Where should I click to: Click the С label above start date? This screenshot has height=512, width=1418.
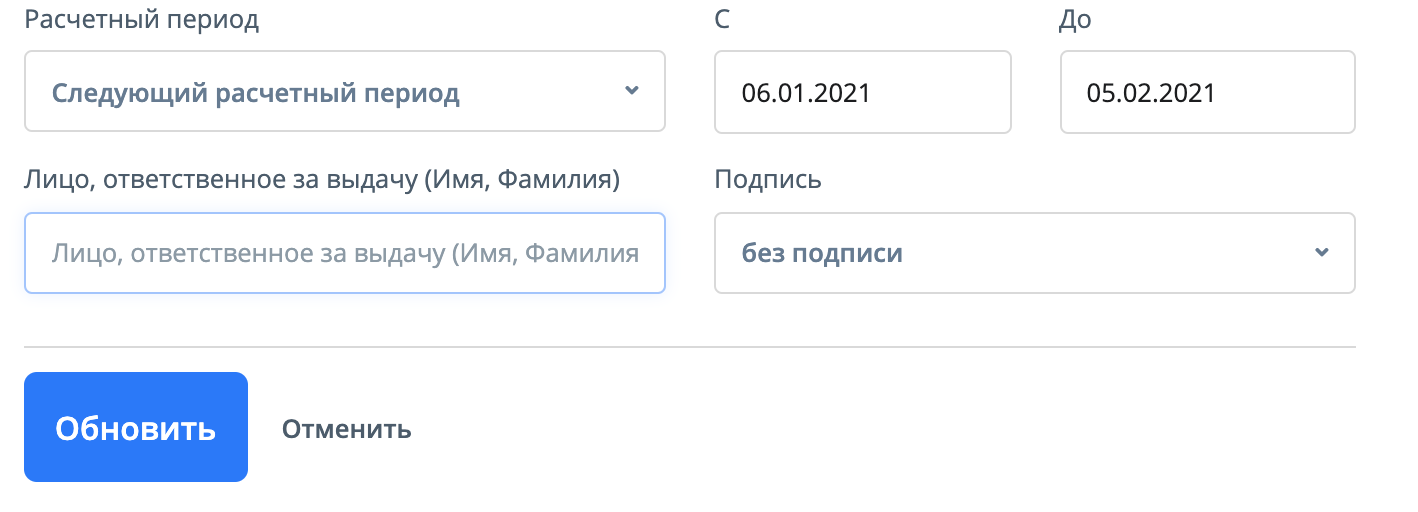pyautogui.click(x=723, y=20)
